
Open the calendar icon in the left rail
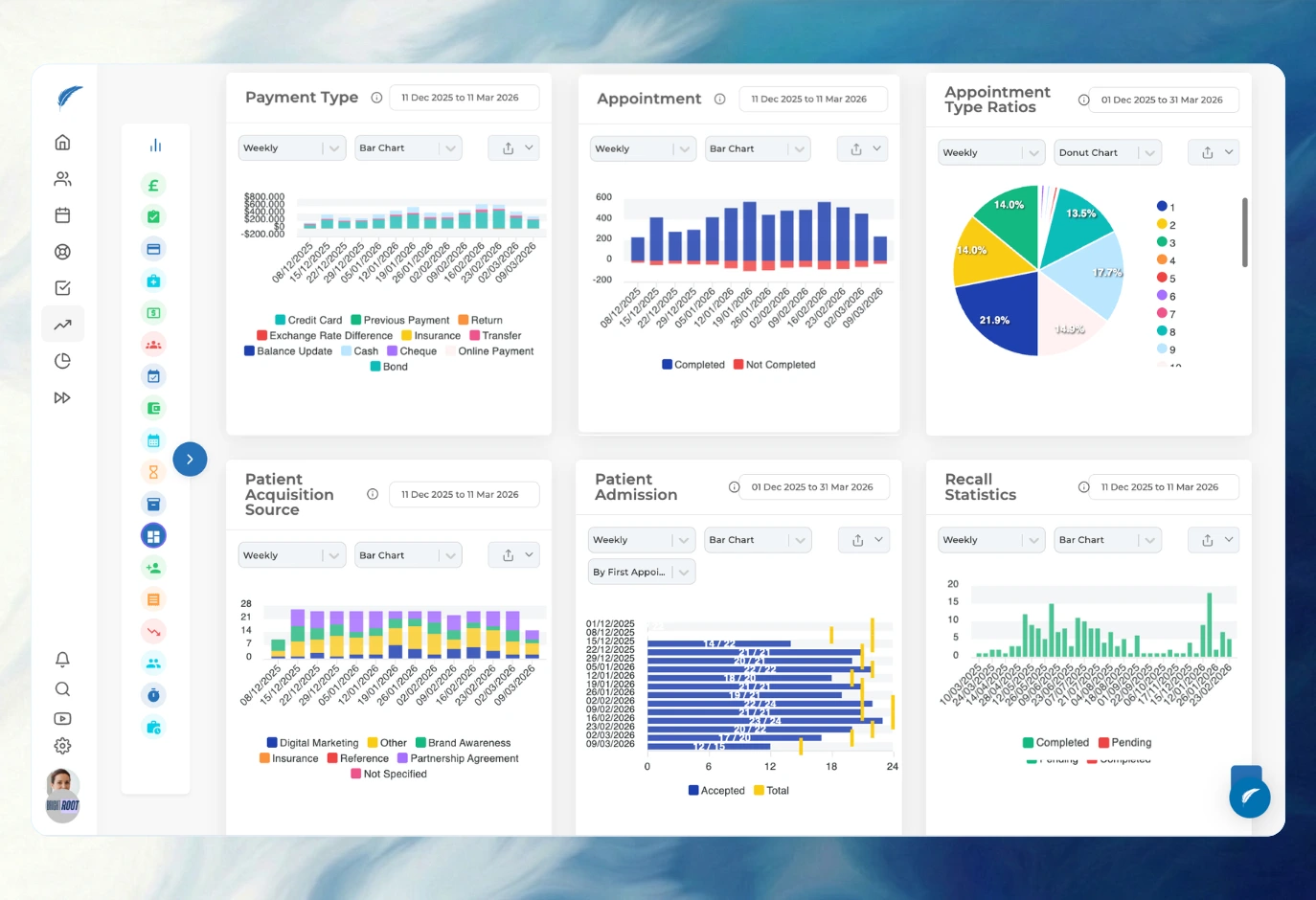[62, 215]
